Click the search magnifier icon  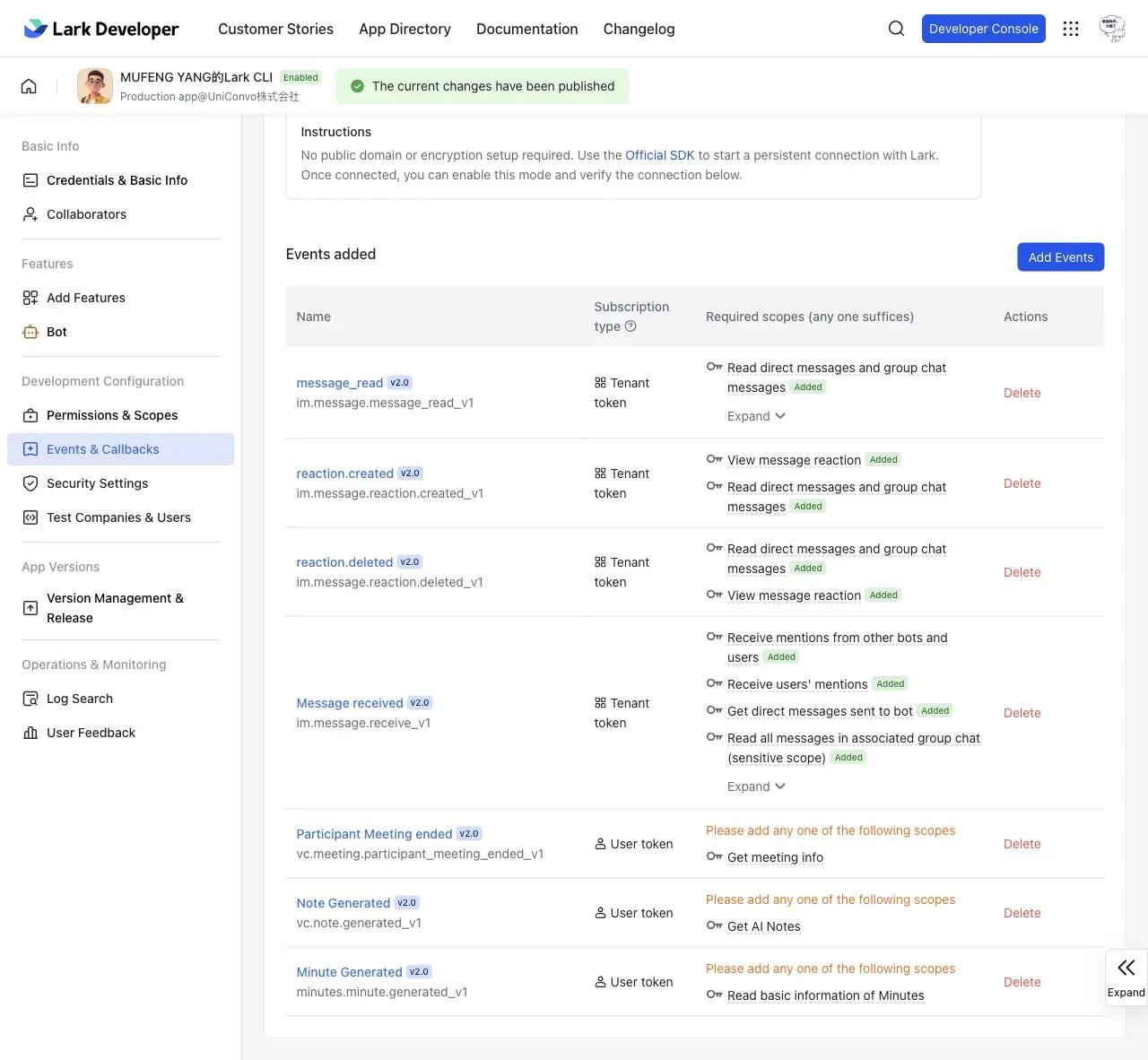pyautogui.click(x=896, y=29)
